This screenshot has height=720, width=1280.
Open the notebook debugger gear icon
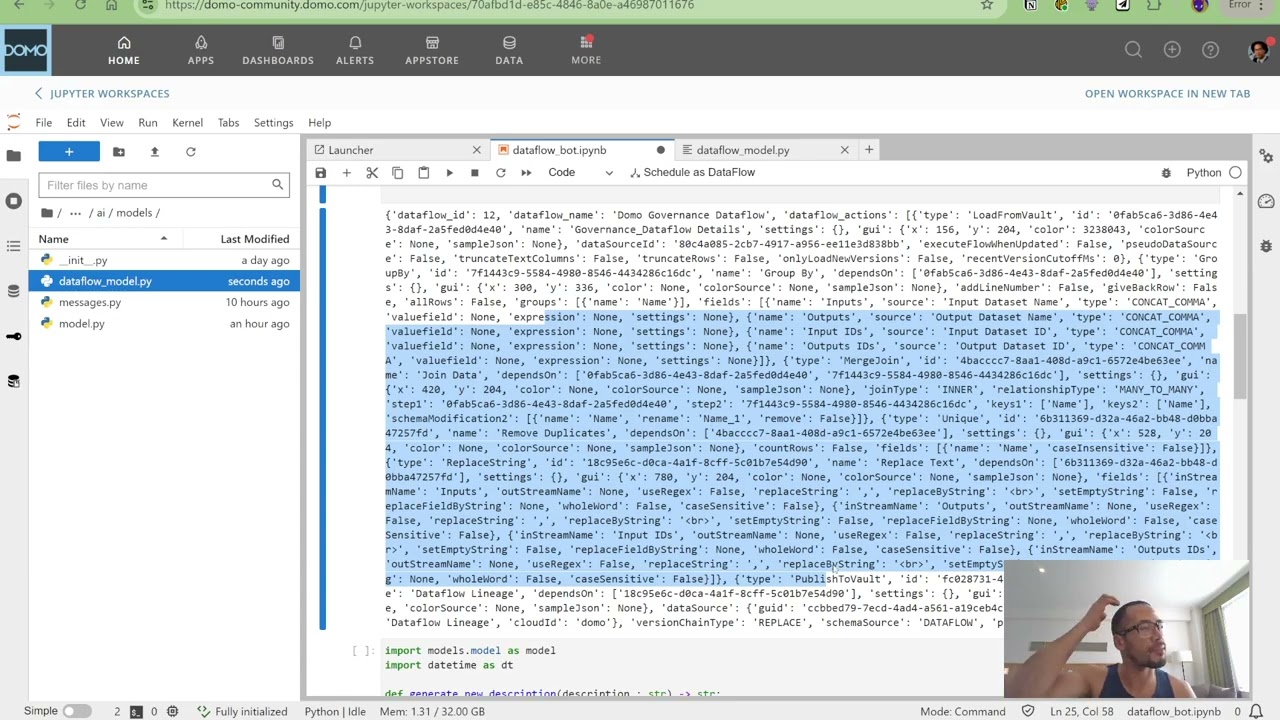(x=1166, y=173)
